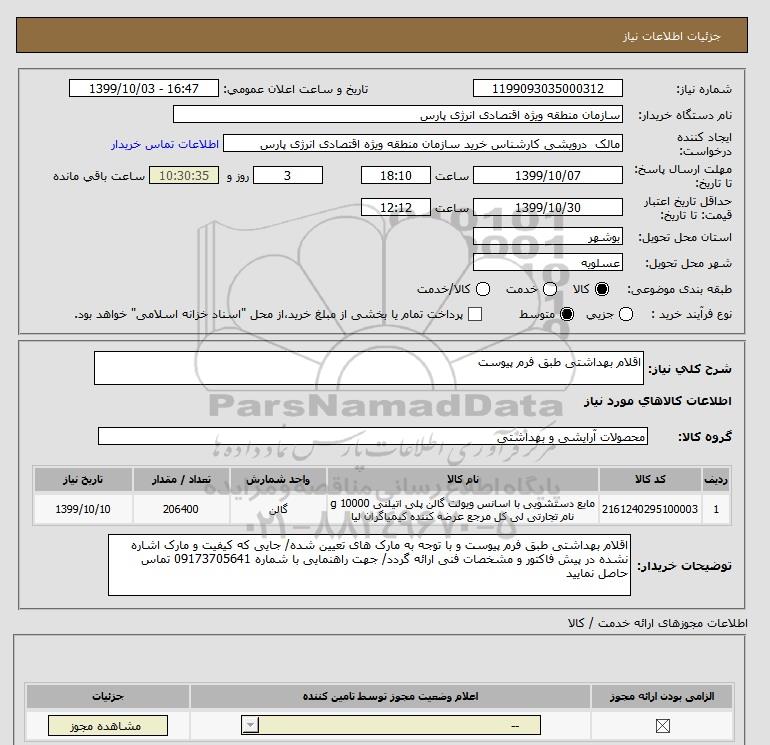This screenshot has width=770, height=745.
Task: Click the جزئیات column header
Action: click(108, 696)
